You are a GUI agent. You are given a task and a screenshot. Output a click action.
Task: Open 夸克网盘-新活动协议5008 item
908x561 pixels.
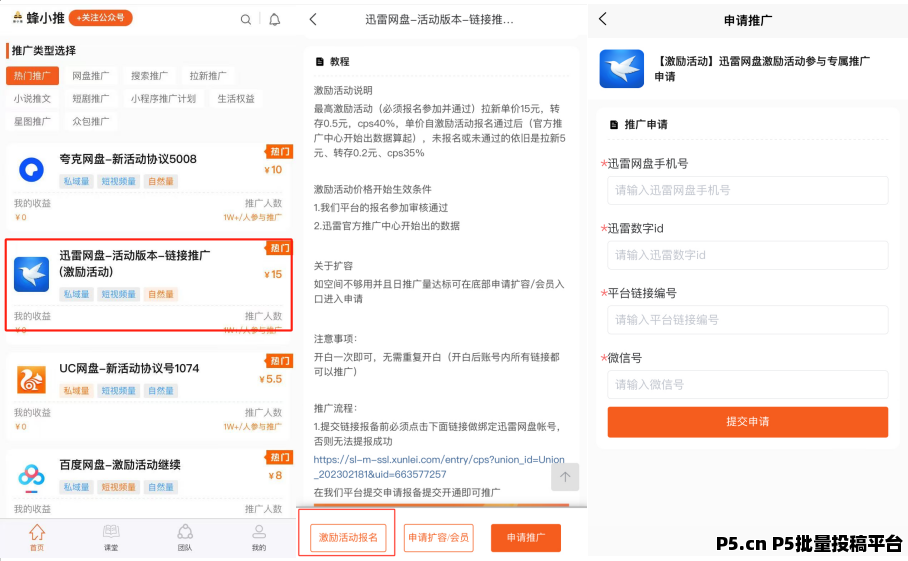(x=128, y=159)
